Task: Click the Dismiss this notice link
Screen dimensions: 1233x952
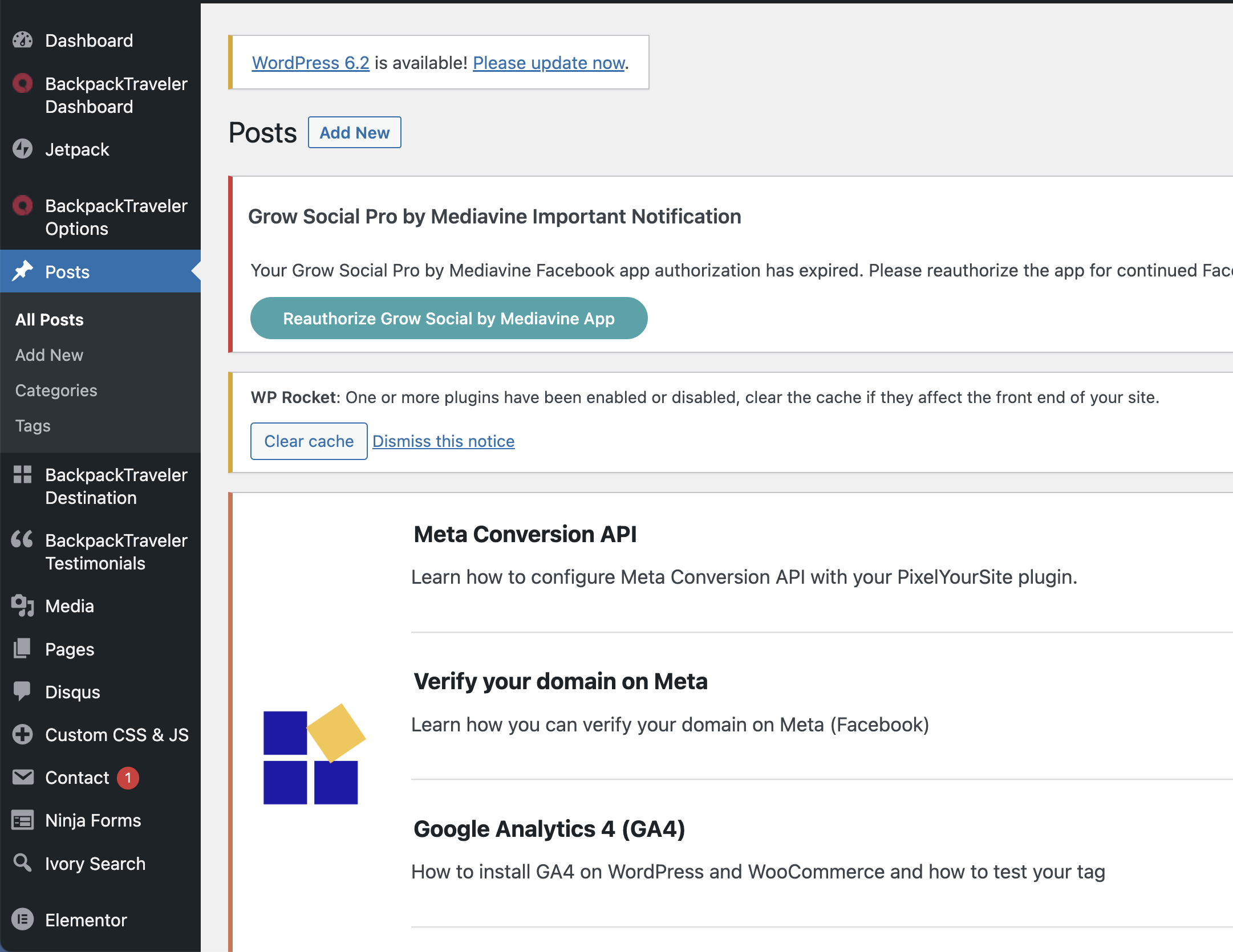Action: [444, 441]
